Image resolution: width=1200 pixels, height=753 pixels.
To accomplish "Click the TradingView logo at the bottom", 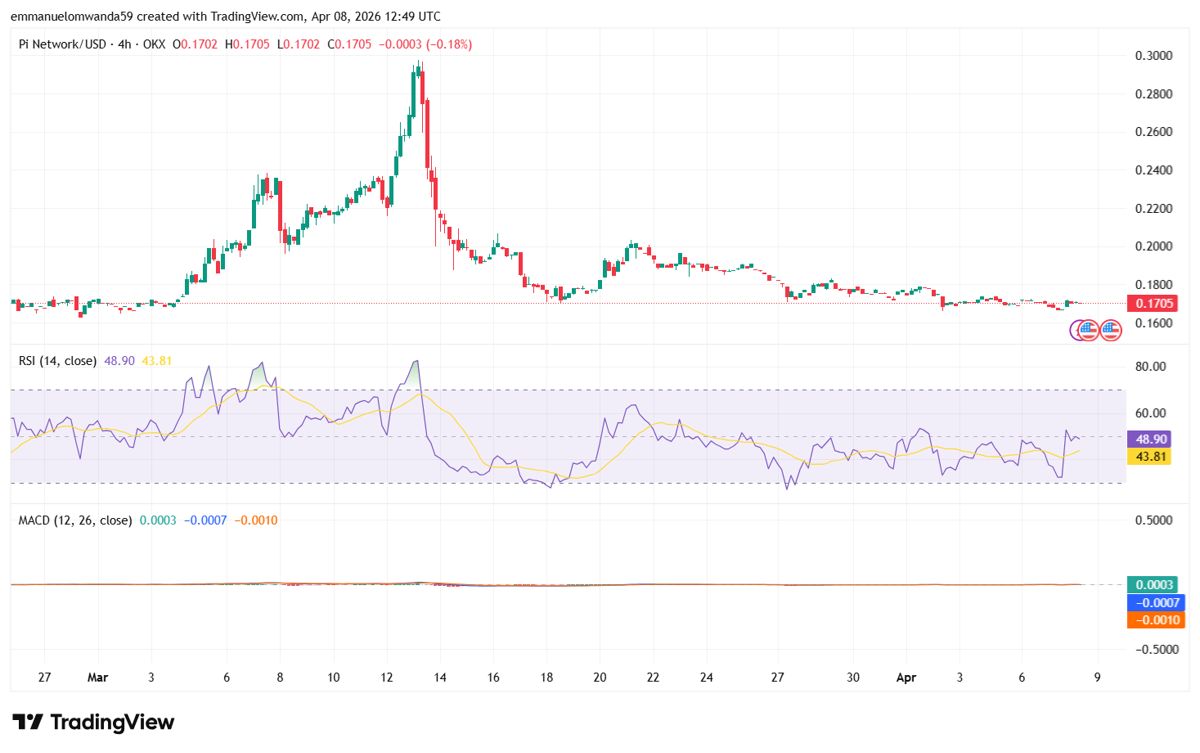I will tap(93, 722).
